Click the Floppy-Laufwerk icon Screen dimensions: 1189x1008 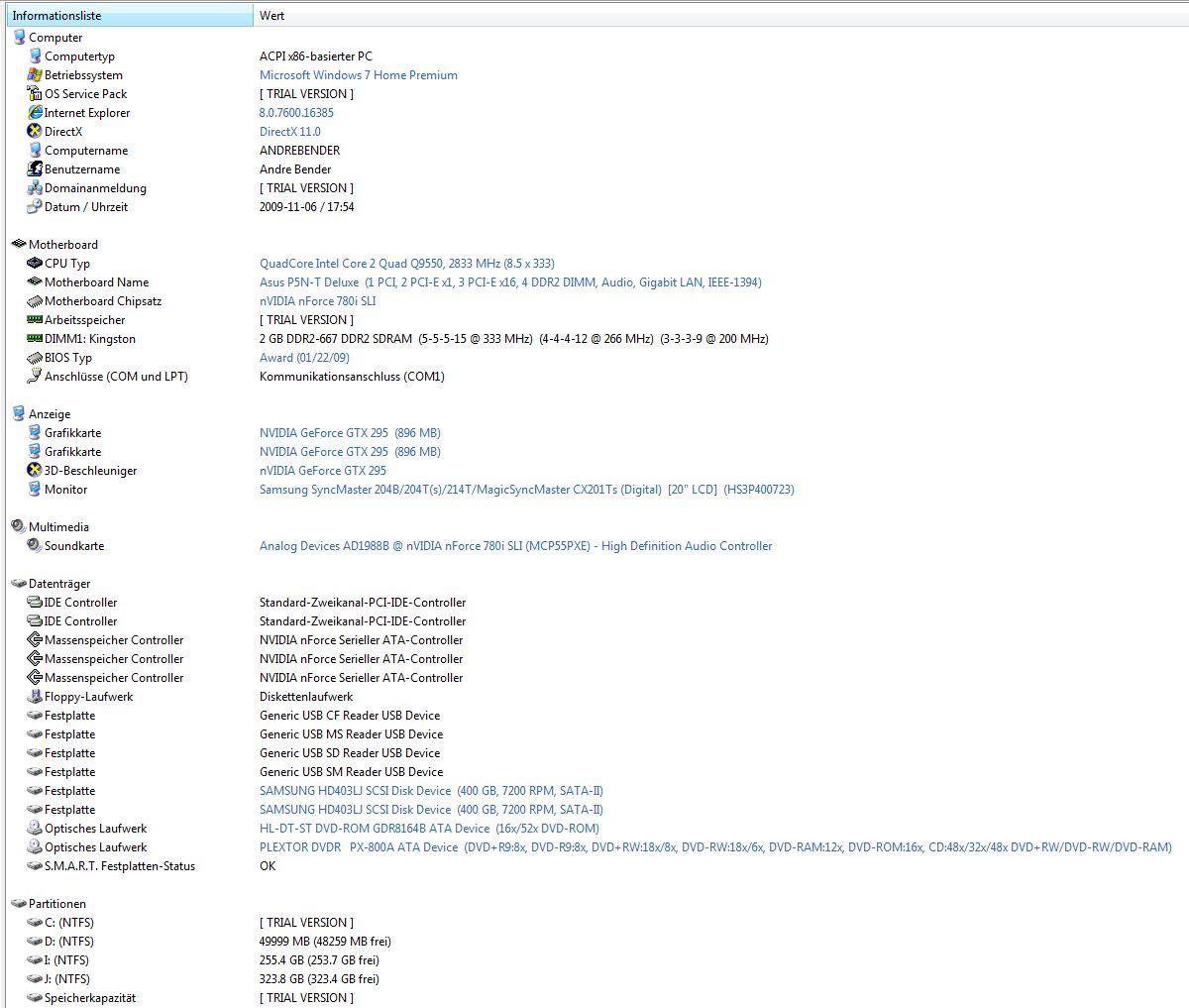(35, 697)
